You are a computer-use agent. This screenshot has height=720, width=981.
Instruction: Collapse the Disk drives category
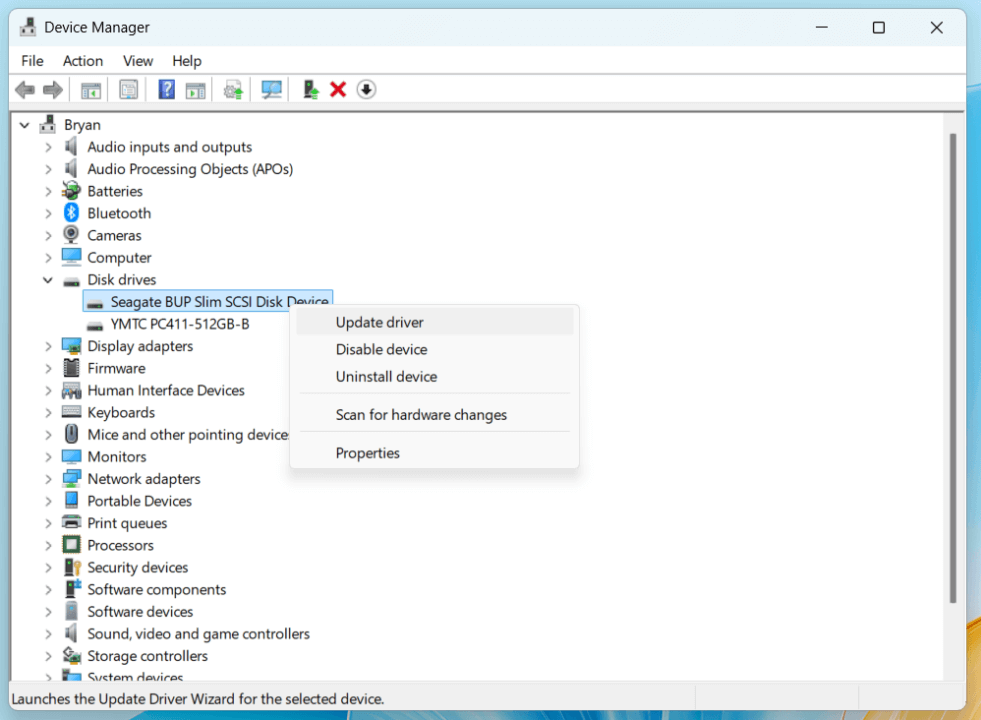pyautogui.click(x=47, y=279)
